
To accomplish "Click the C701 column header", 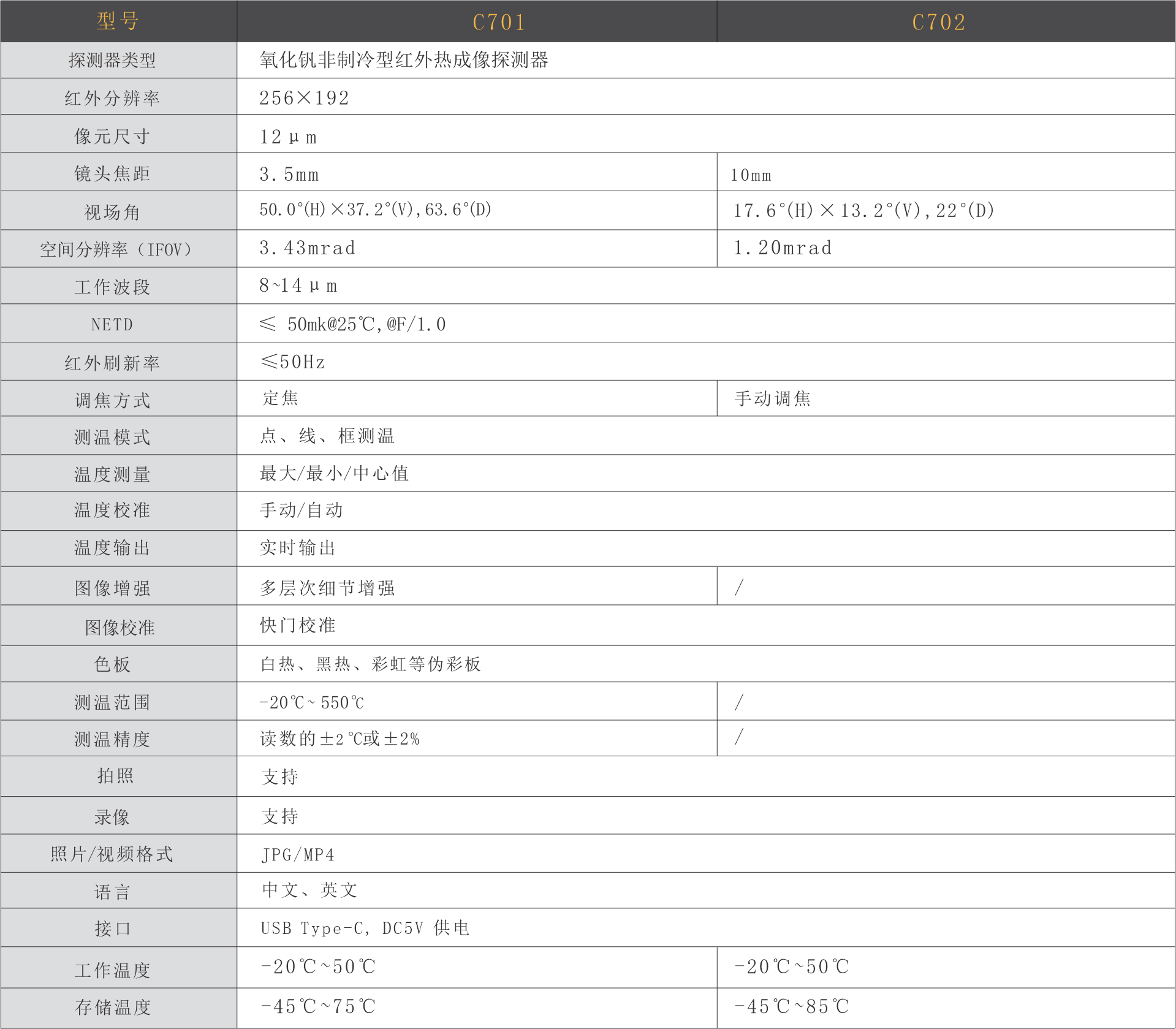I will [477, 21].
